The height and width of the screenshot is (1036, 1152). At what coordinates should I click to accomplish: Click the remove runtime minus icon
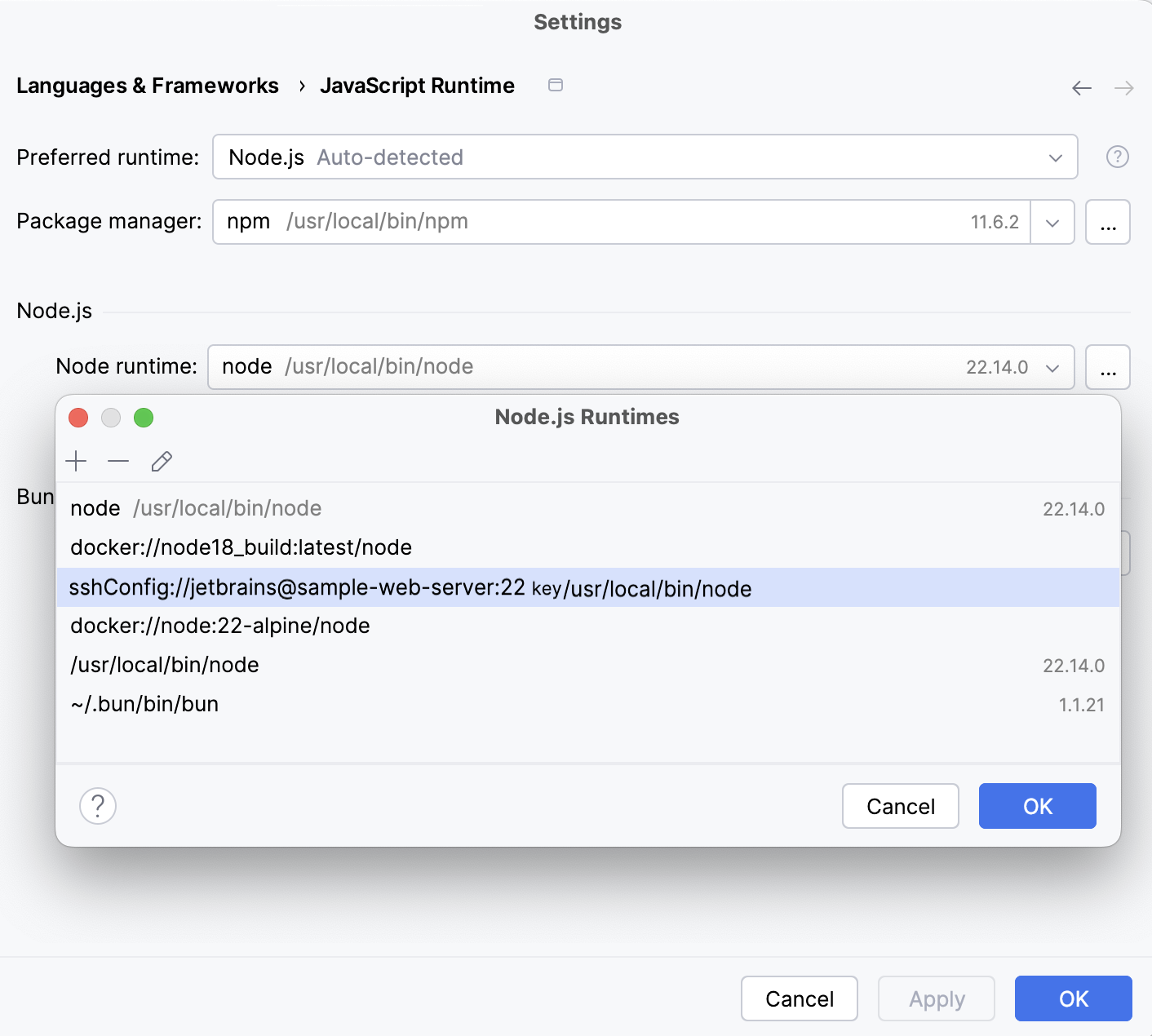pos(118,461)
